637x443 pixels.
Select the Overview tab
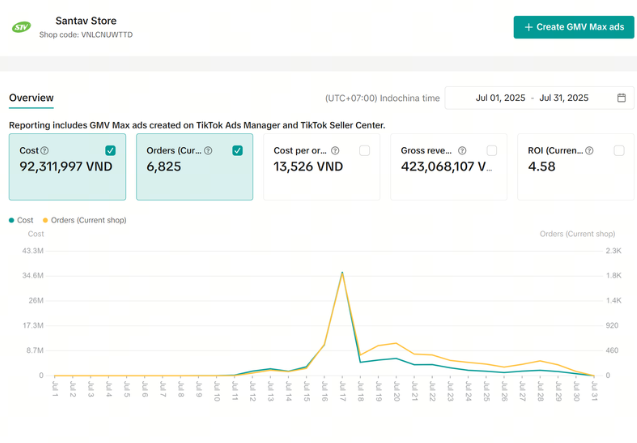[31, 98]
